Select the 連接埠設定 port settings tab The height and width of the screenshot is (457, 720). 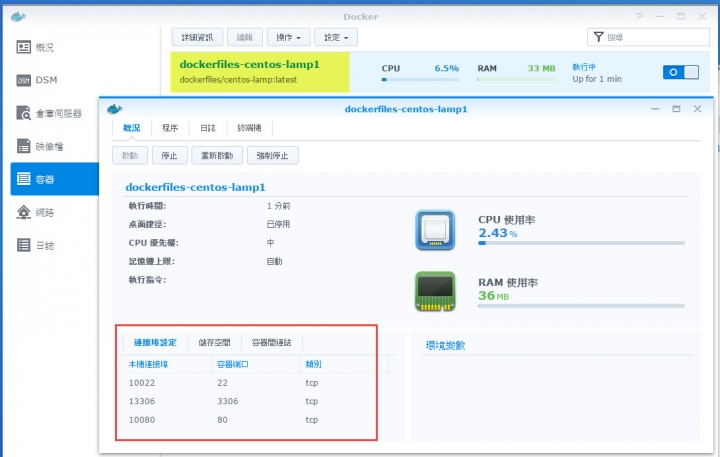[155, 342]
